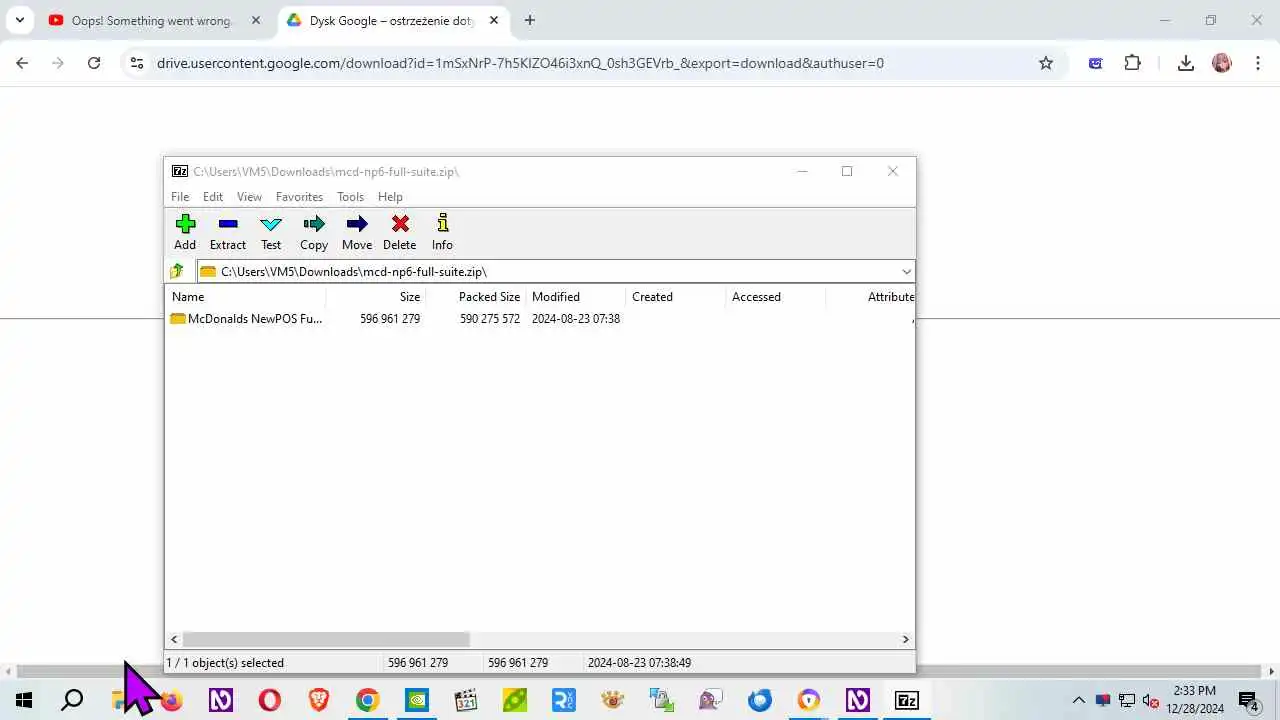Sort by the Packed Size column header
The height and width of the screenshot is (720, 1280).
pos(476,297)
